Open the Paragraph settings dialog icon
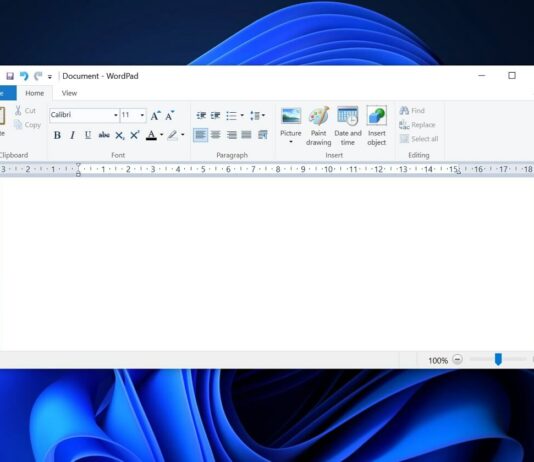534x462 pixels. point(263,135)
